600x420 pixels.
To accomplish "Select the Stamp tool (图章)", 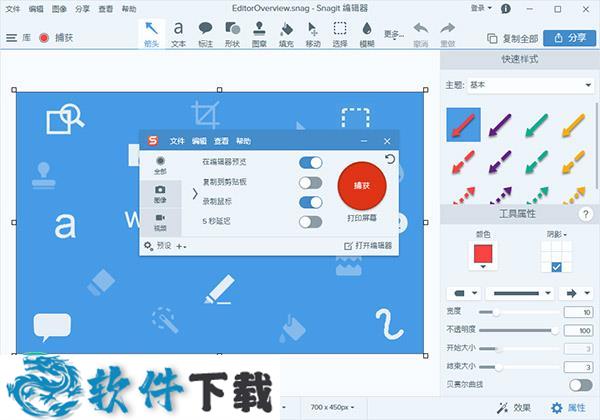I will (x=259, y=34).
